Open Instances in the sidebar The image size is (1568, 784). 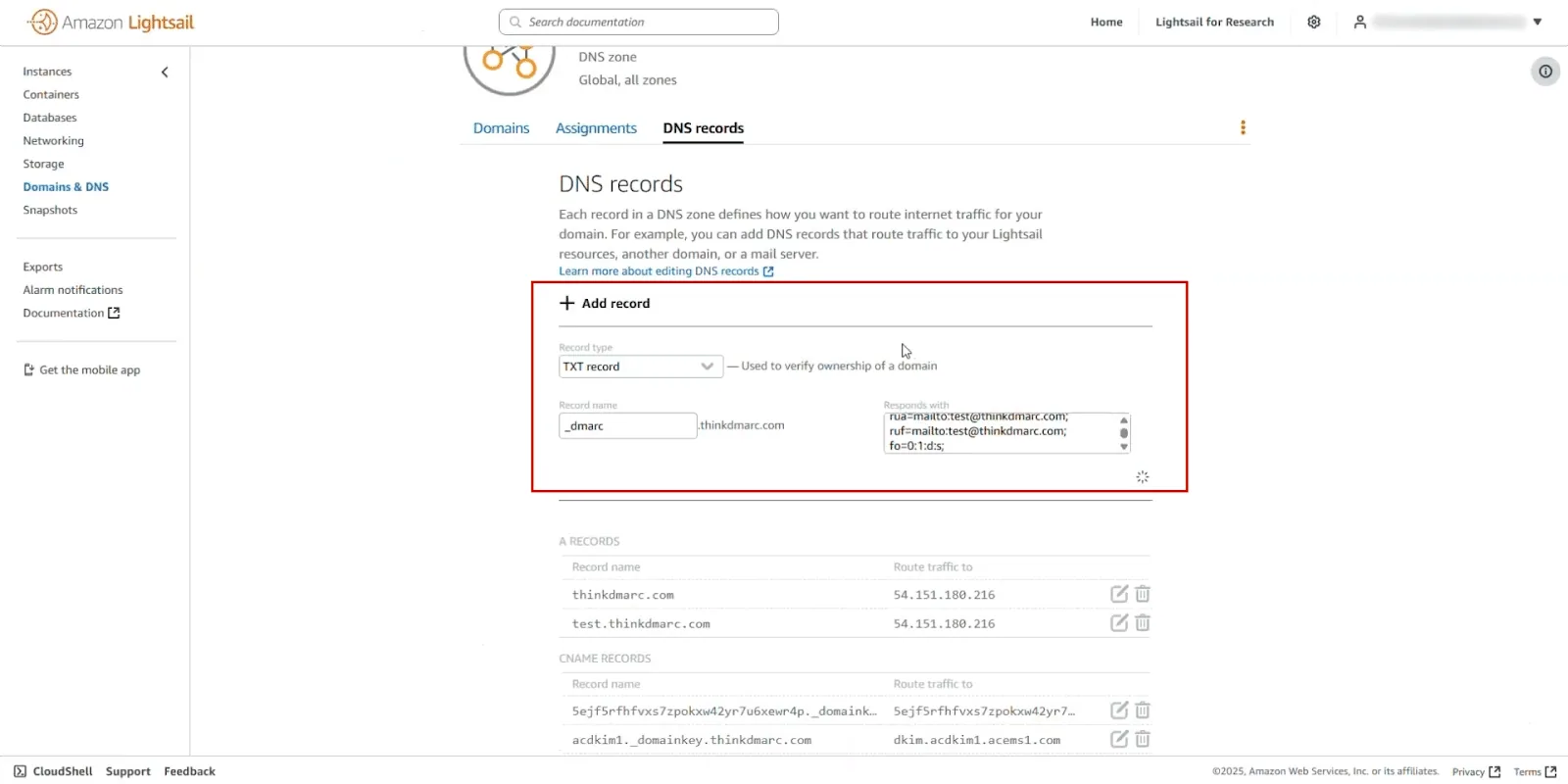47,72
